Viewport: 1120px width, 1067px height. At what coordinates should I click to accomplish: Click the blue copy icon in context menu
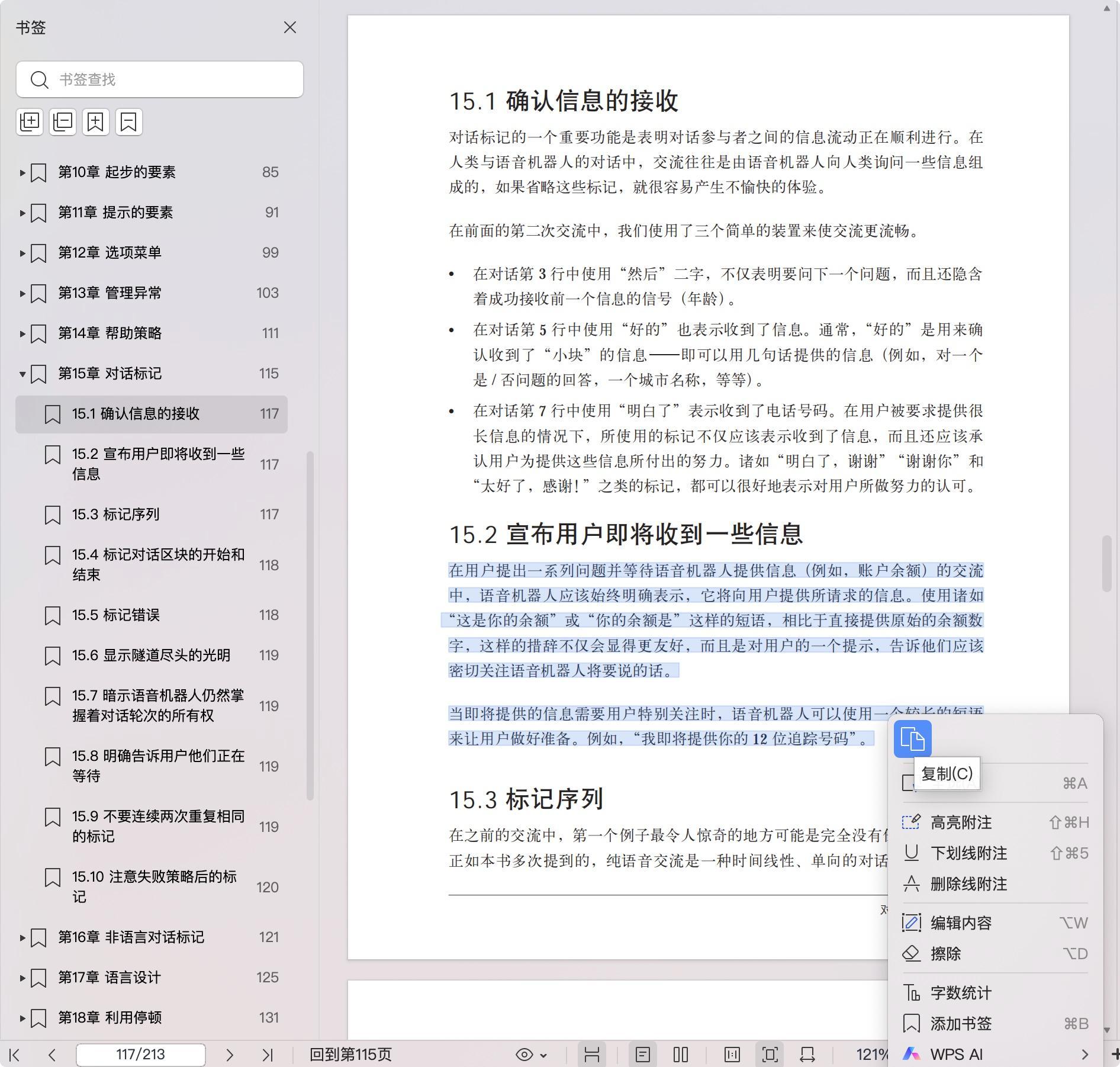pyautogui.click(x=912, y=739)
